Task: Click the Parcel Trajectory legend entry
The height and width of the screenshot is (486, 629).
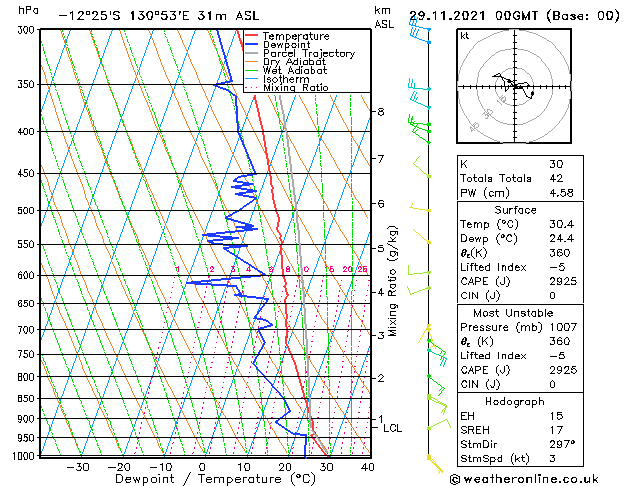Action: tap(300, 53)
